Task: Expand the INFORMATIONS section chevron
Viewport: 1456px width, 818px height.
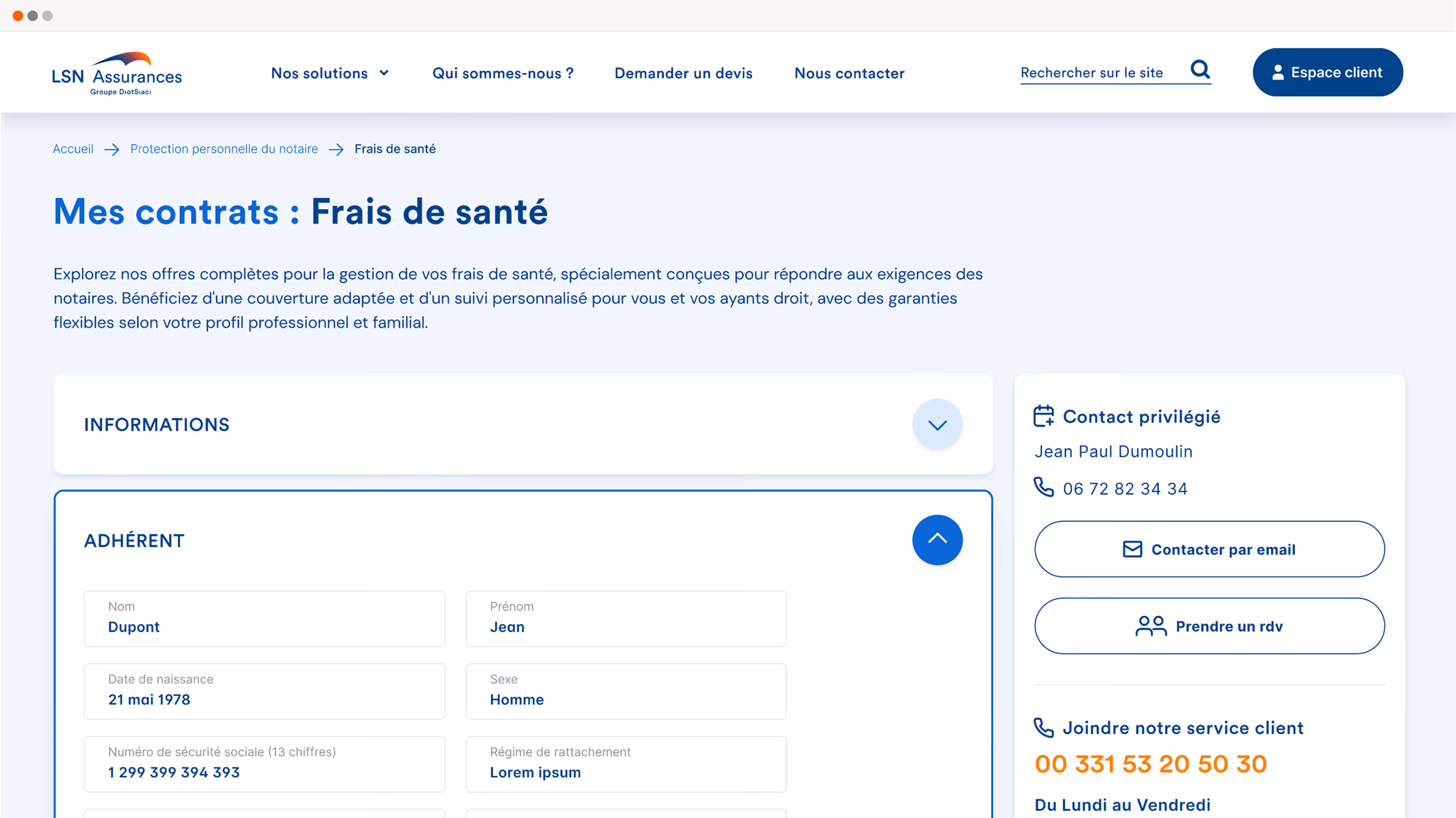Action: 937,424
